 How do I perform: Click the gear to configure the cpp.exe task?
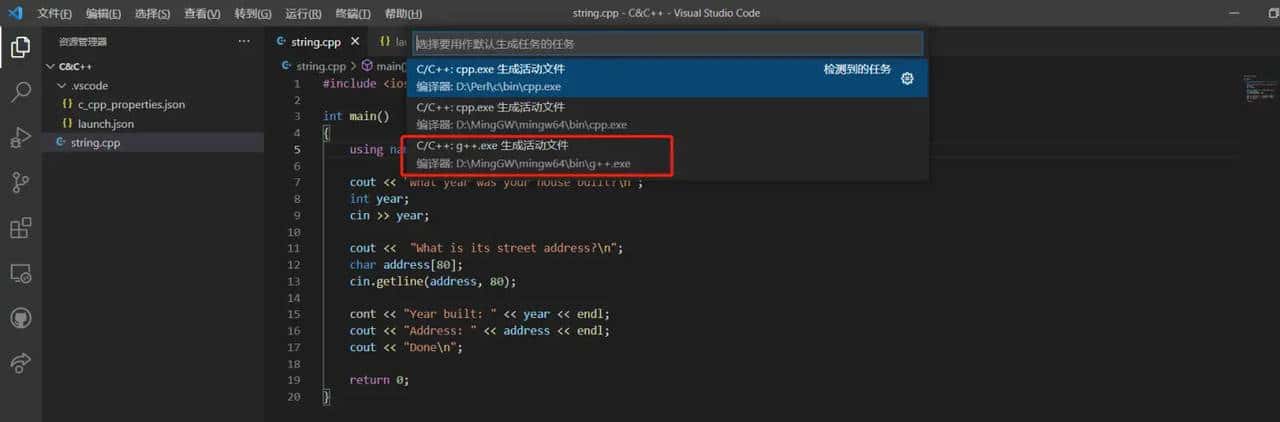[x=907, y=78]
